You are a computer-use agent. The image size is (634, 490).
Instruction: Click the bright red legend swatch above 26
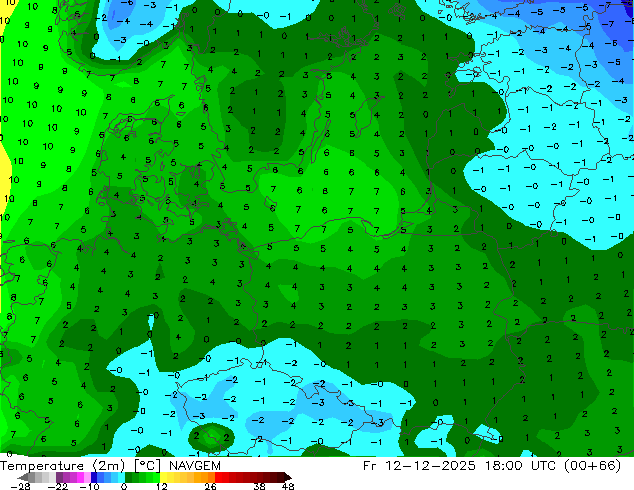click(x=218, y=477)
